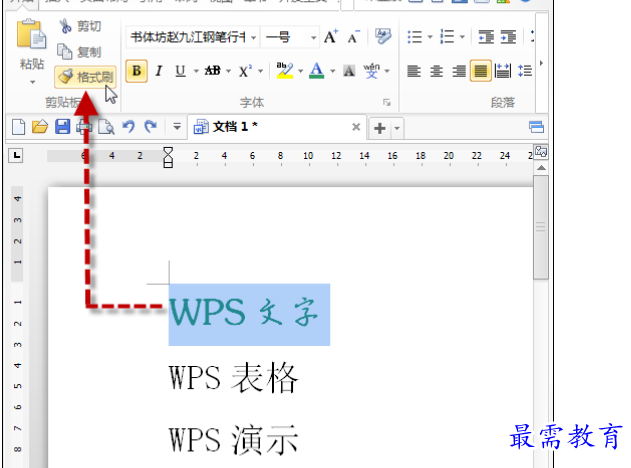Apply the yellow text highlight color
Viewport: 631px width, 468px height.
[285, 71]
